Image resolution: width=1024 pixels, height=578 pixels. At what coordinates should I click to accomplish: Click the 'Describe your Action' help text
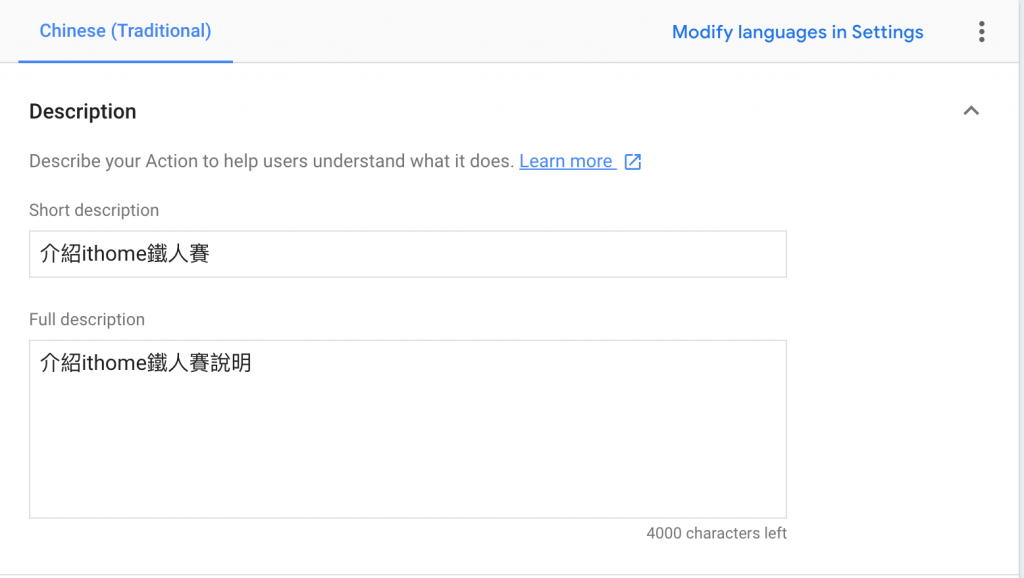pos(270,161)
